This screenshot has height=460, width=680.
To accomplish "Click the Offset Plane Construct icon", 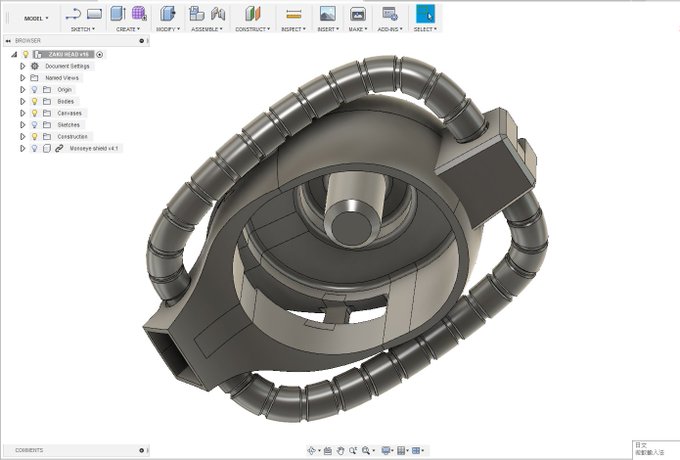I will coord(252,14).
